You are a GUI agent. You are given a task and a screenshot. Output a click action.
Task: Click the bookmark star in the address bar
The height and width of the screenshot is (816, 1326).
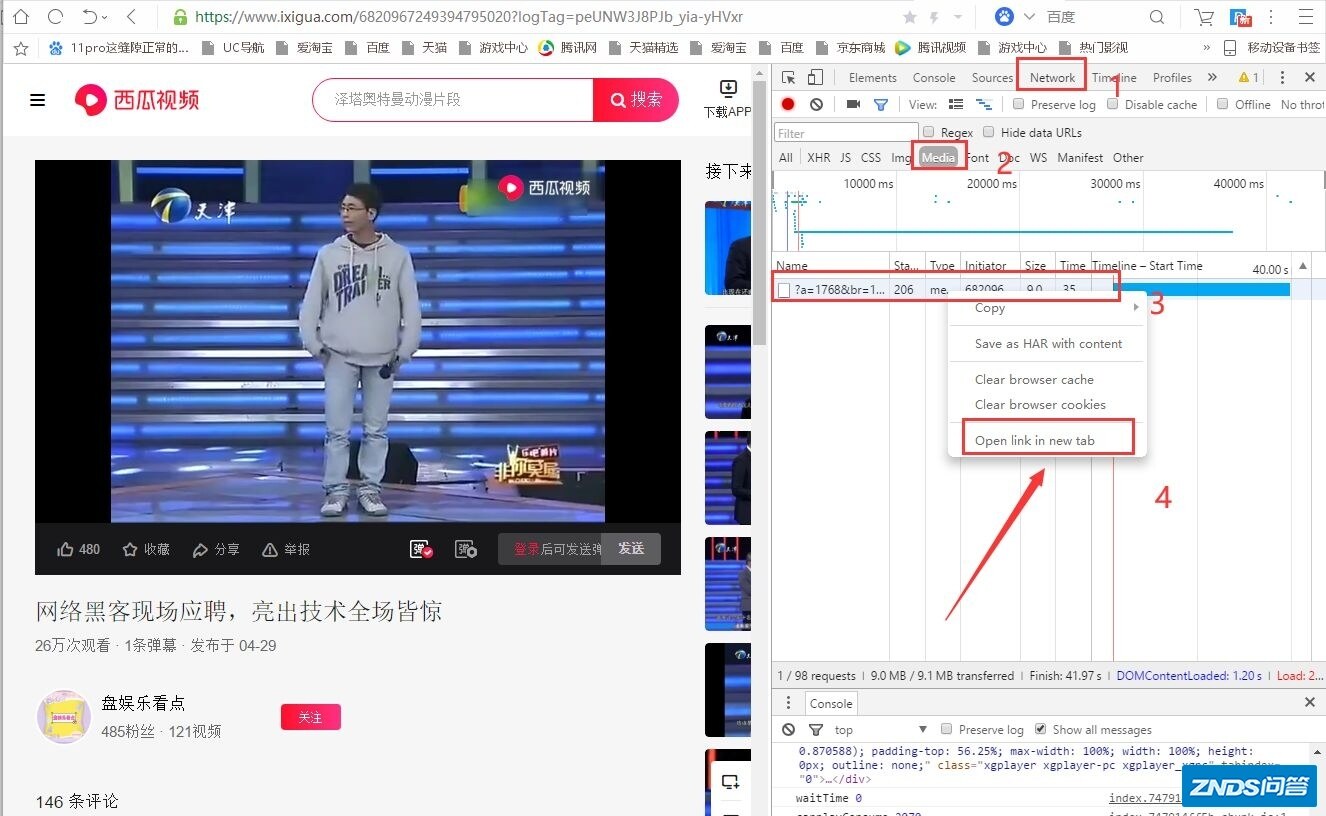pyautogui.click(x=909, y=17)
